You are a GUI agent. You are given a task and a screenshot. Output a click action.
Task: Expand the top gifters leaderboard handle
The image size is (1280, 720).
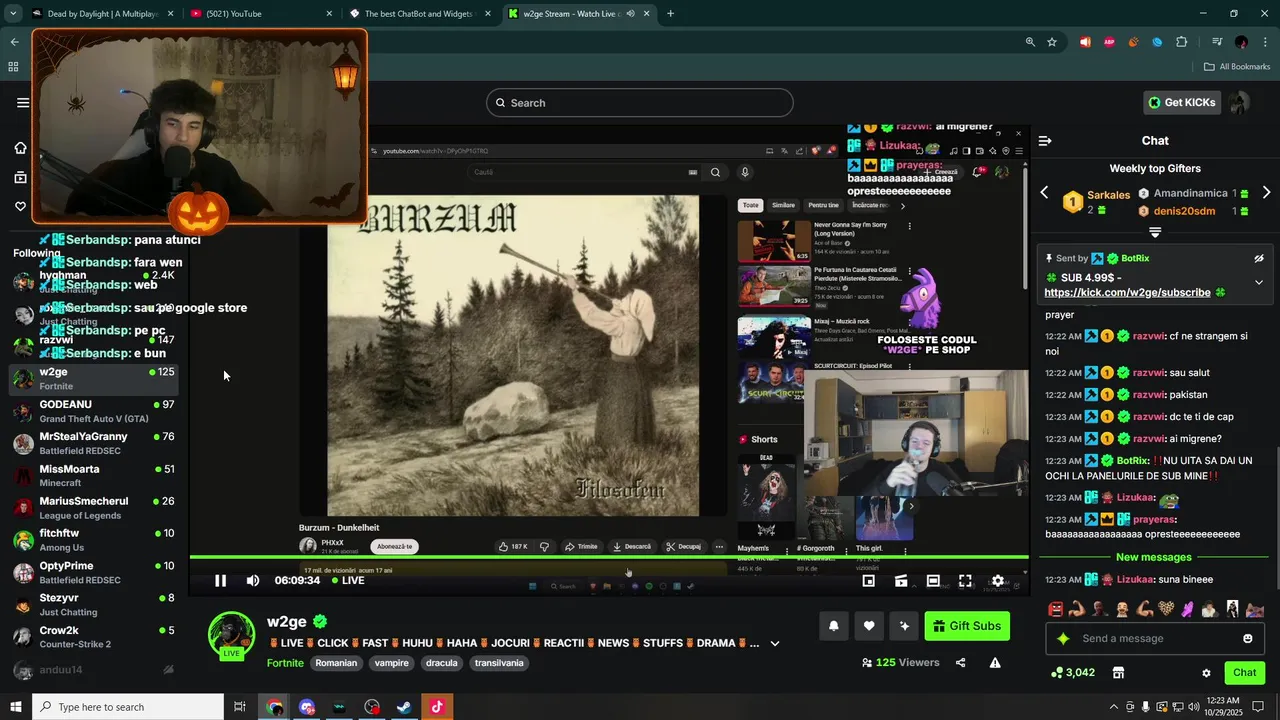pos(1155,232)
